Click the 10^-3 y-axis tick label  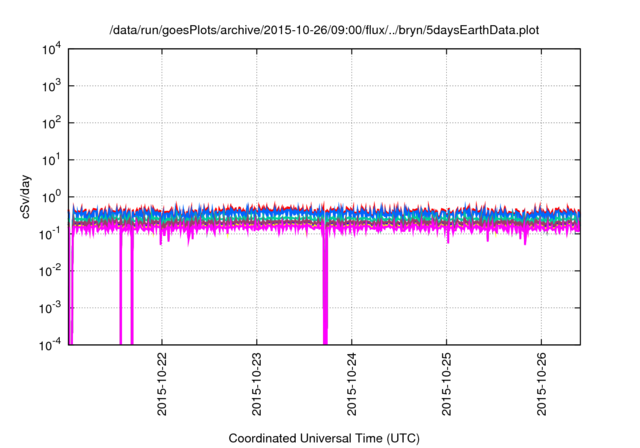coord(51,308)
